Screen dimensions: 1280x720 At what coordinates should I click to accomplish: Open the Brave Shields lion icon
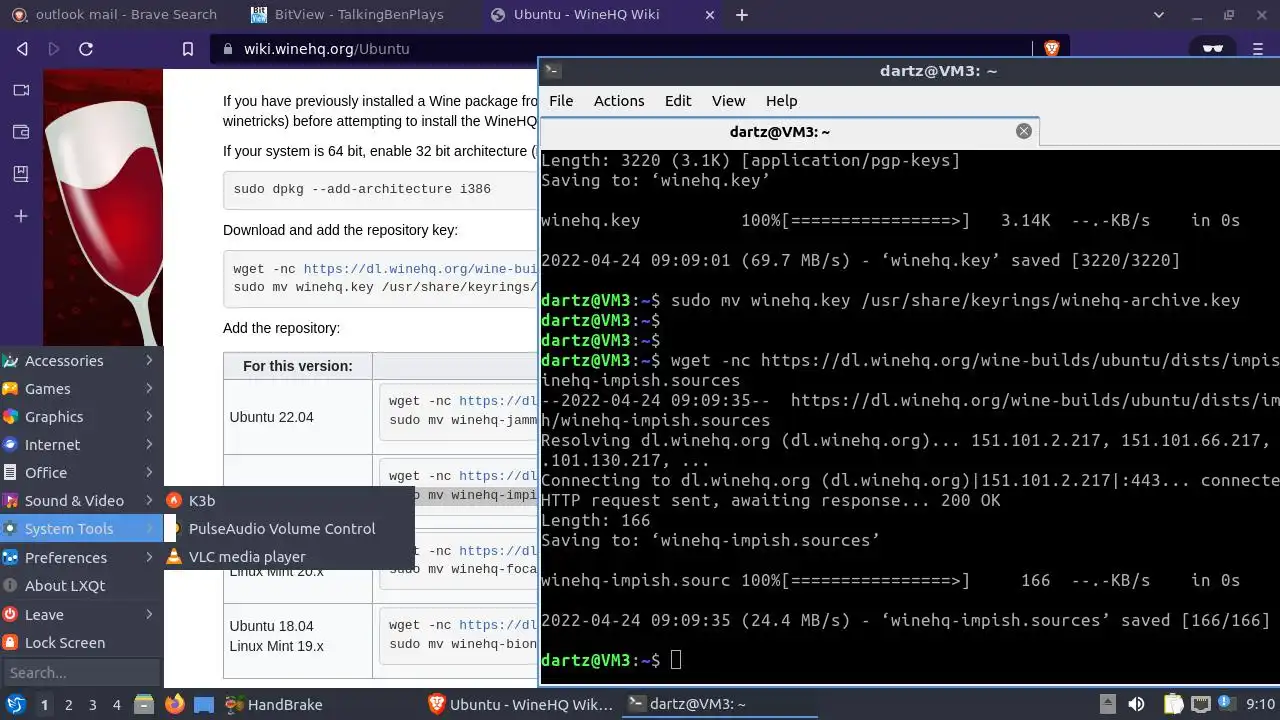coord(1051,48)
